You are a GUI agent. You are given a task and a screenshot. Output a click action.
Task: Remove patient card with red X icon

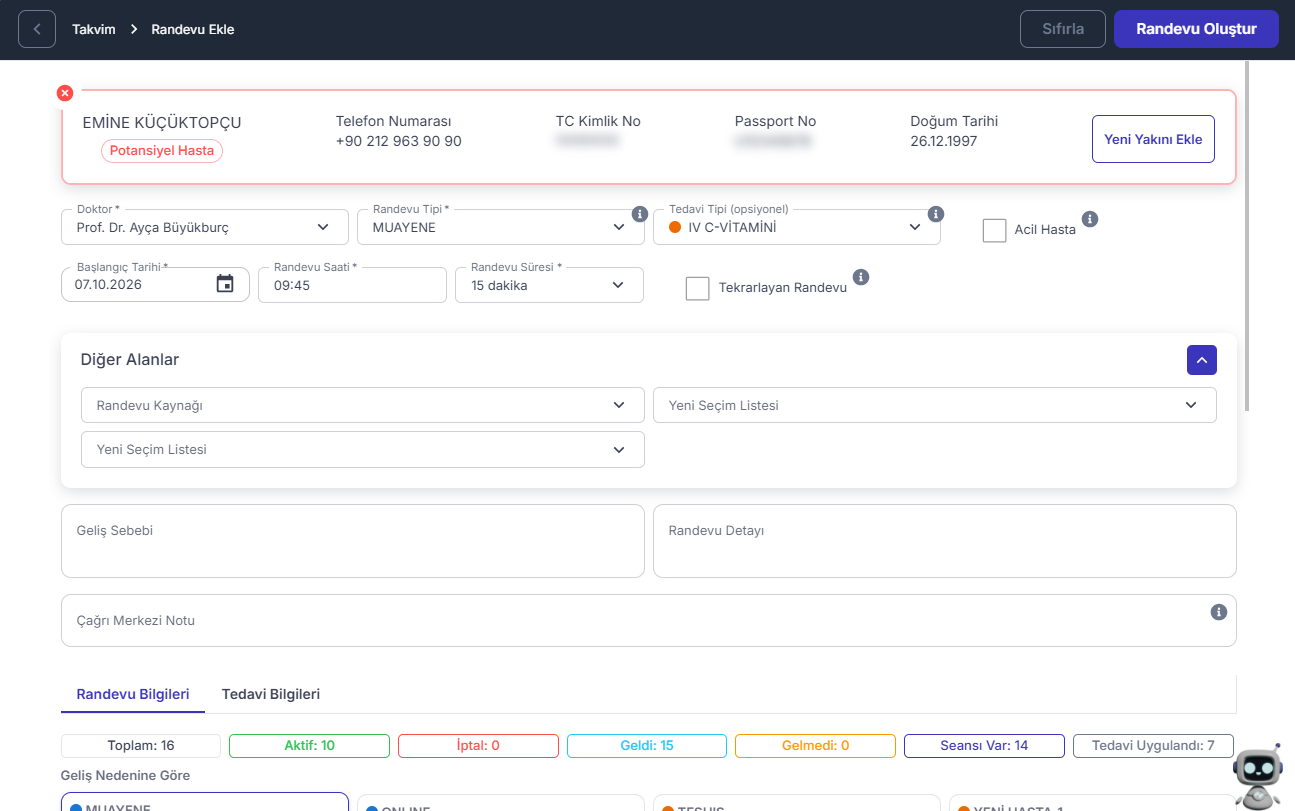(x=65, y=93)
